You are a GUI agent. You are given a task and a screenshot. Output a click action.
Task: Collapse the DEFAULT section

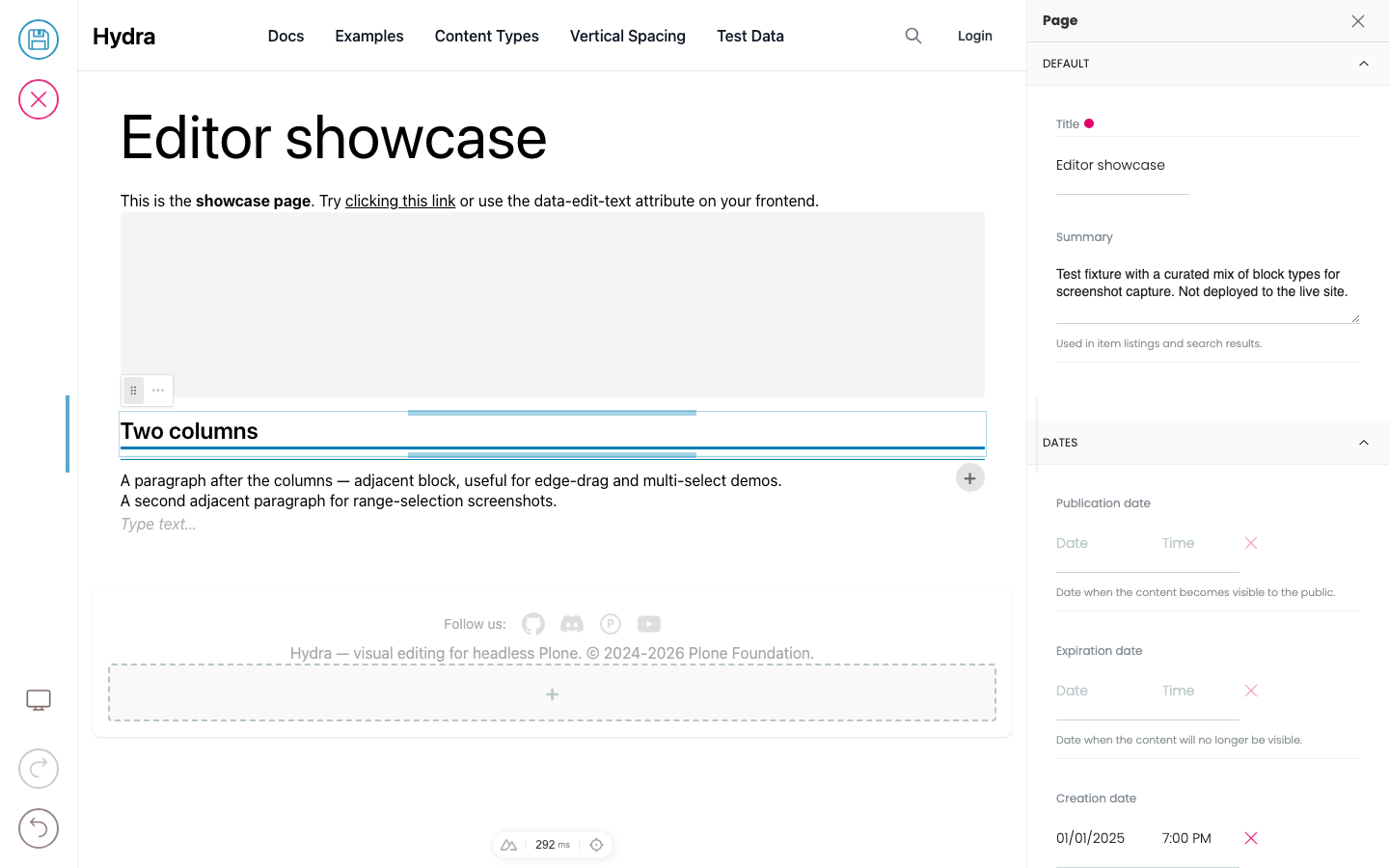(1208, 64)
